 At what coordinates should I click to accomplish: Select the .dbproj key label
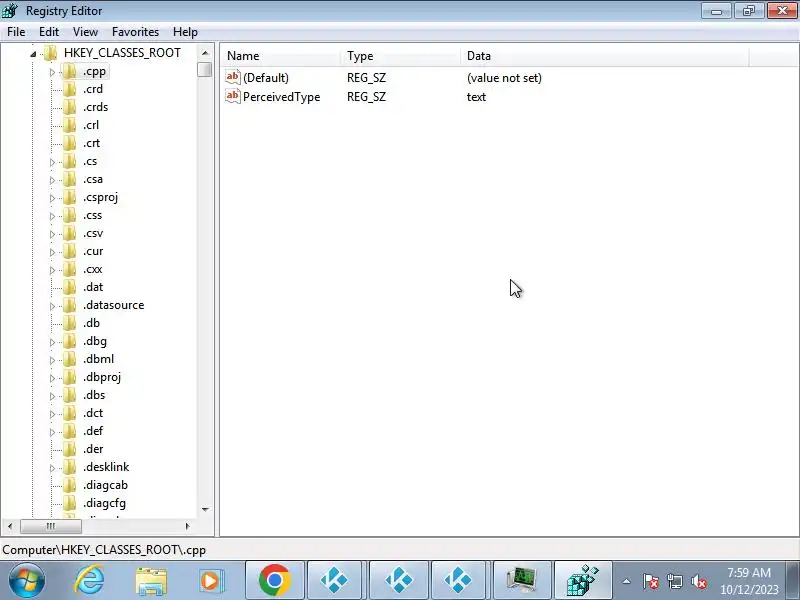102,377
